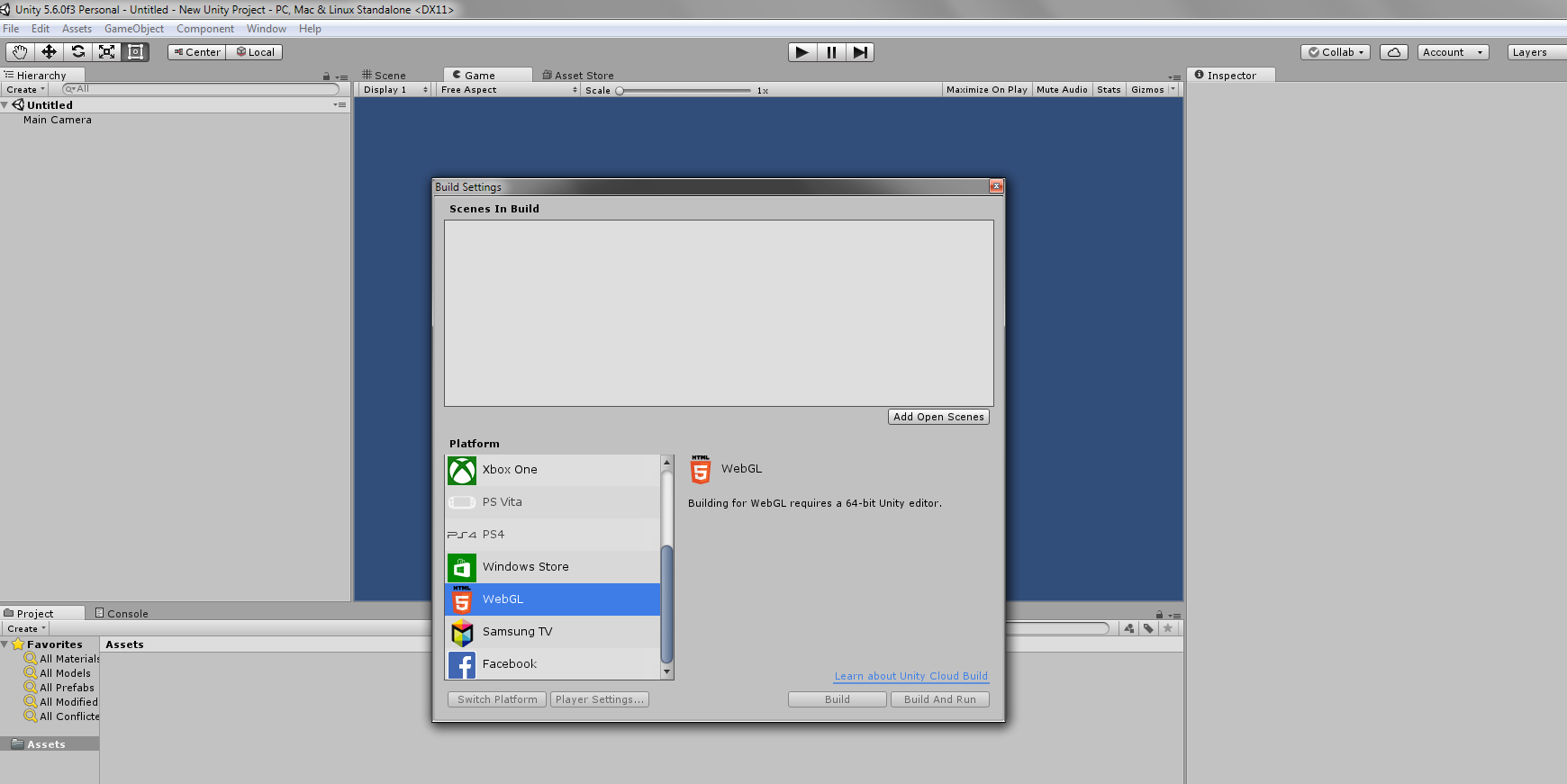The image size is (1567, 784).
Task: Close the Build Settings dialog
Action: click(x=996, y=186)
